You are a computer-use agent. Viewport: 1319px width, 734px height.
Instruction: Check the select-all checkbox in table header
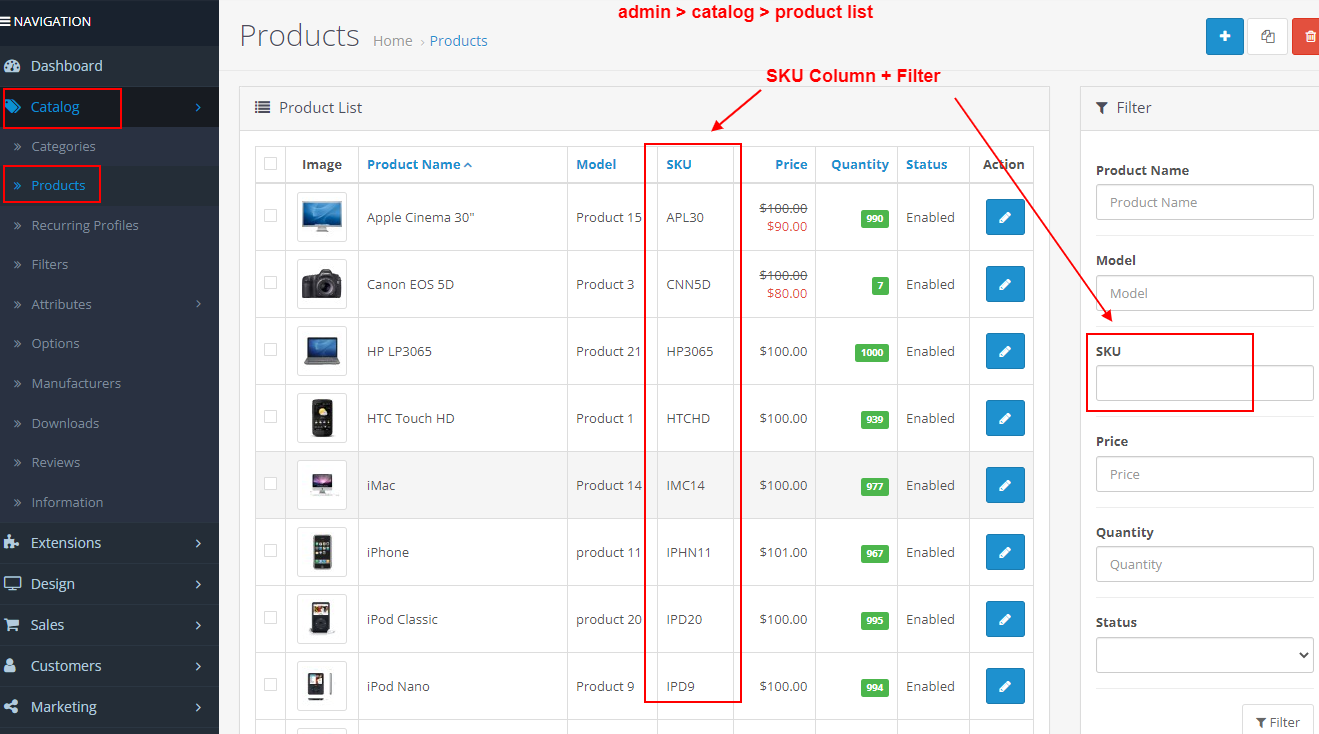[x=270, y=164]
